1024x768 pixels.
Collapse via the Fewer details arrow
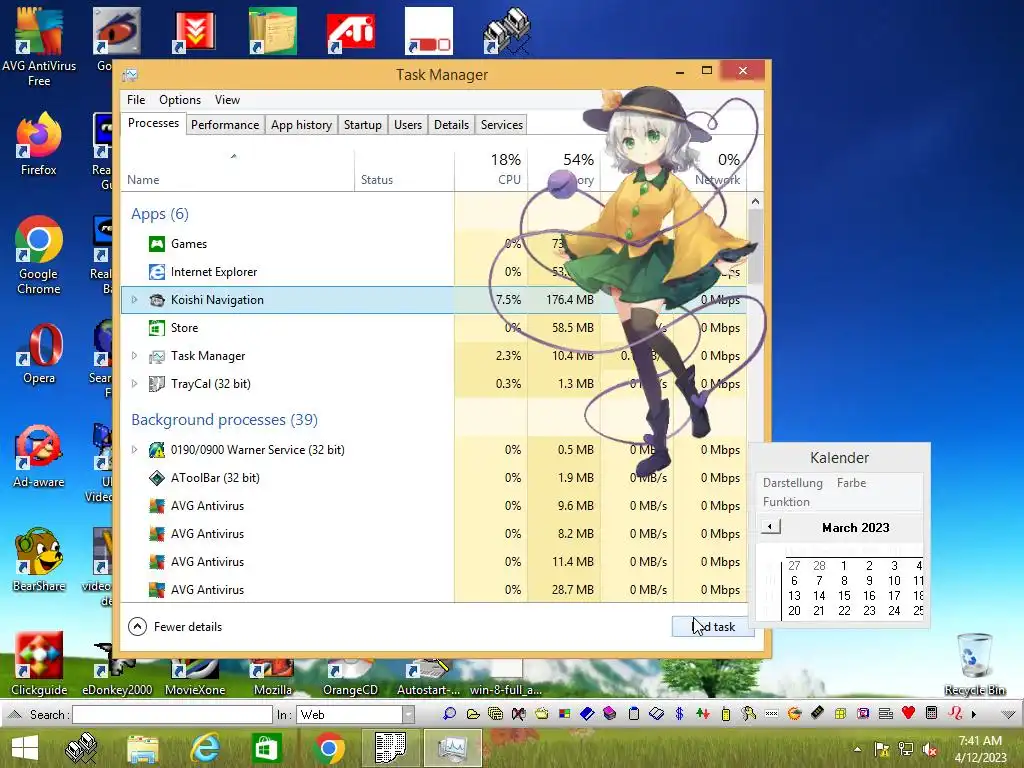137,627
